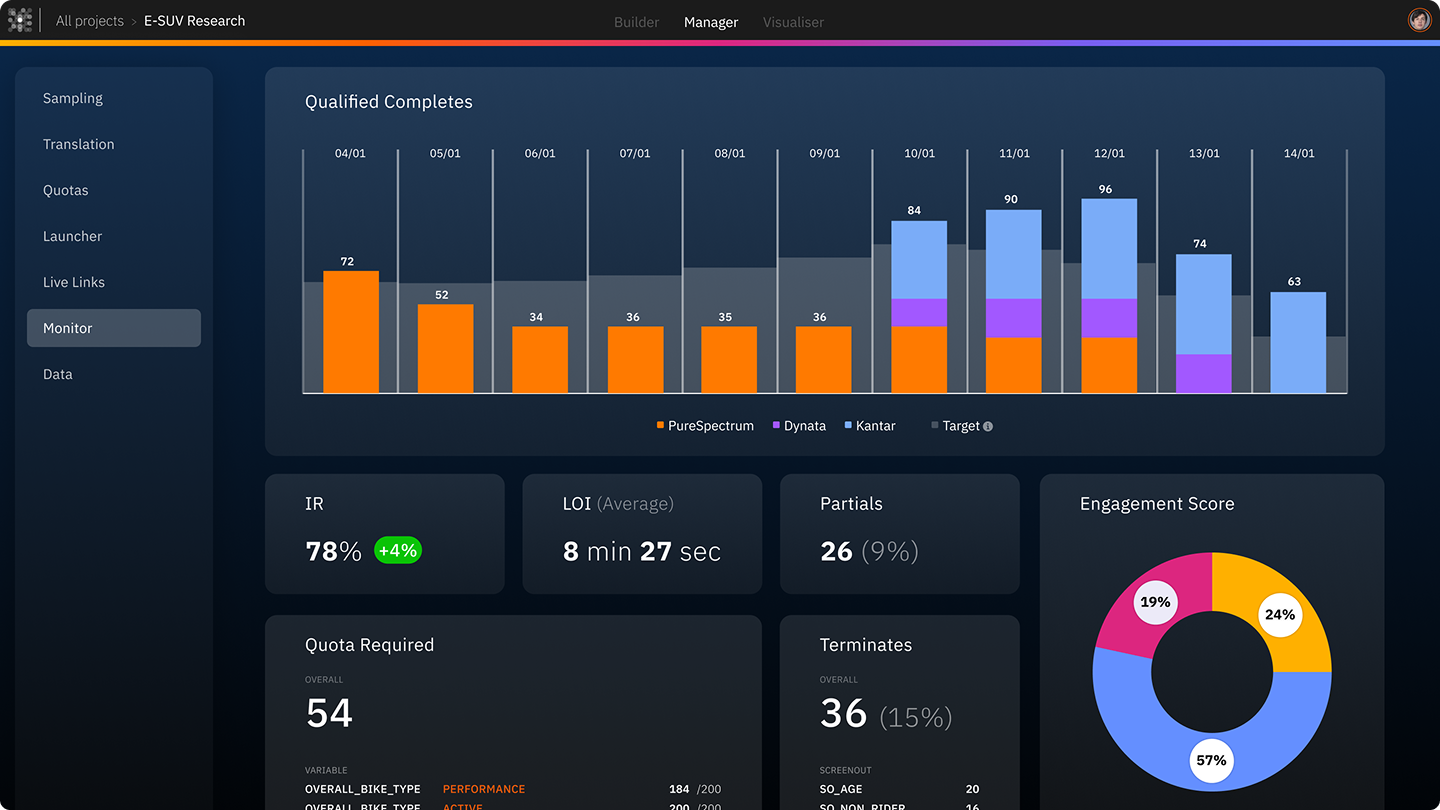Switch to the Builder tab
The width and height of the screenshot is (1440, 810).
coord(636,21)
